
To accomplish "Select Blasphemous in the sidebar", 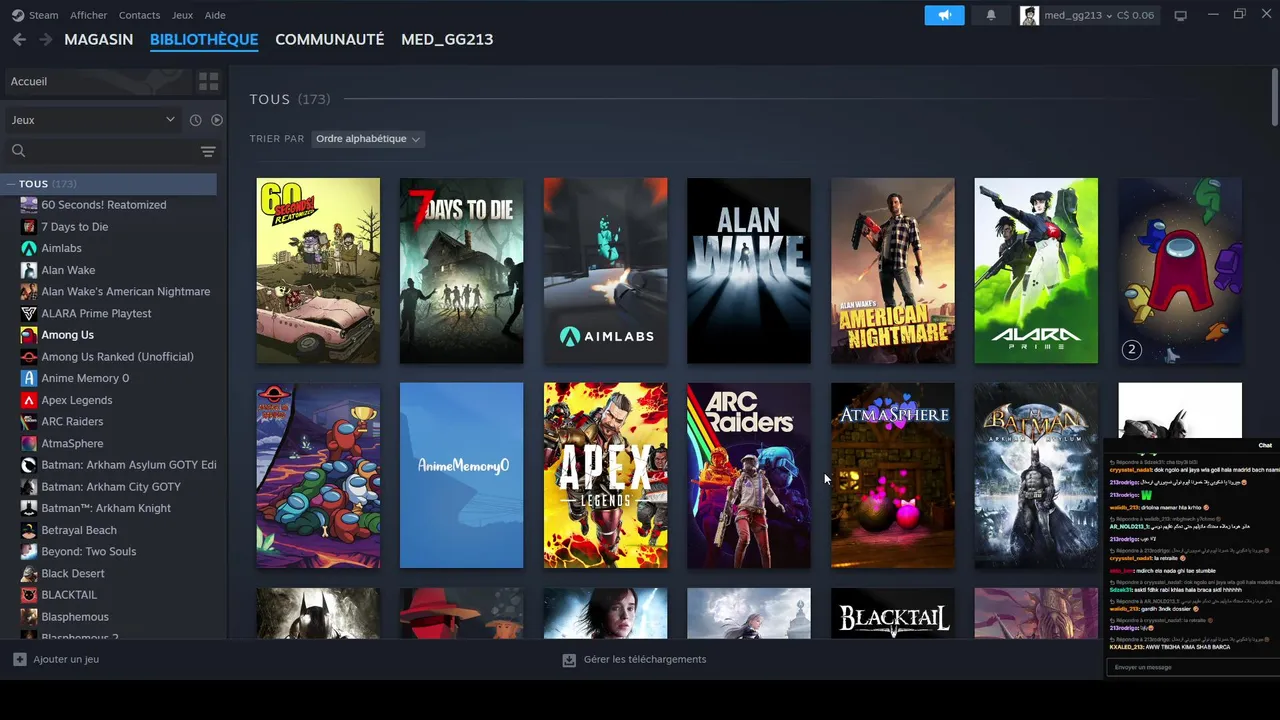I will tap(75, 617).
